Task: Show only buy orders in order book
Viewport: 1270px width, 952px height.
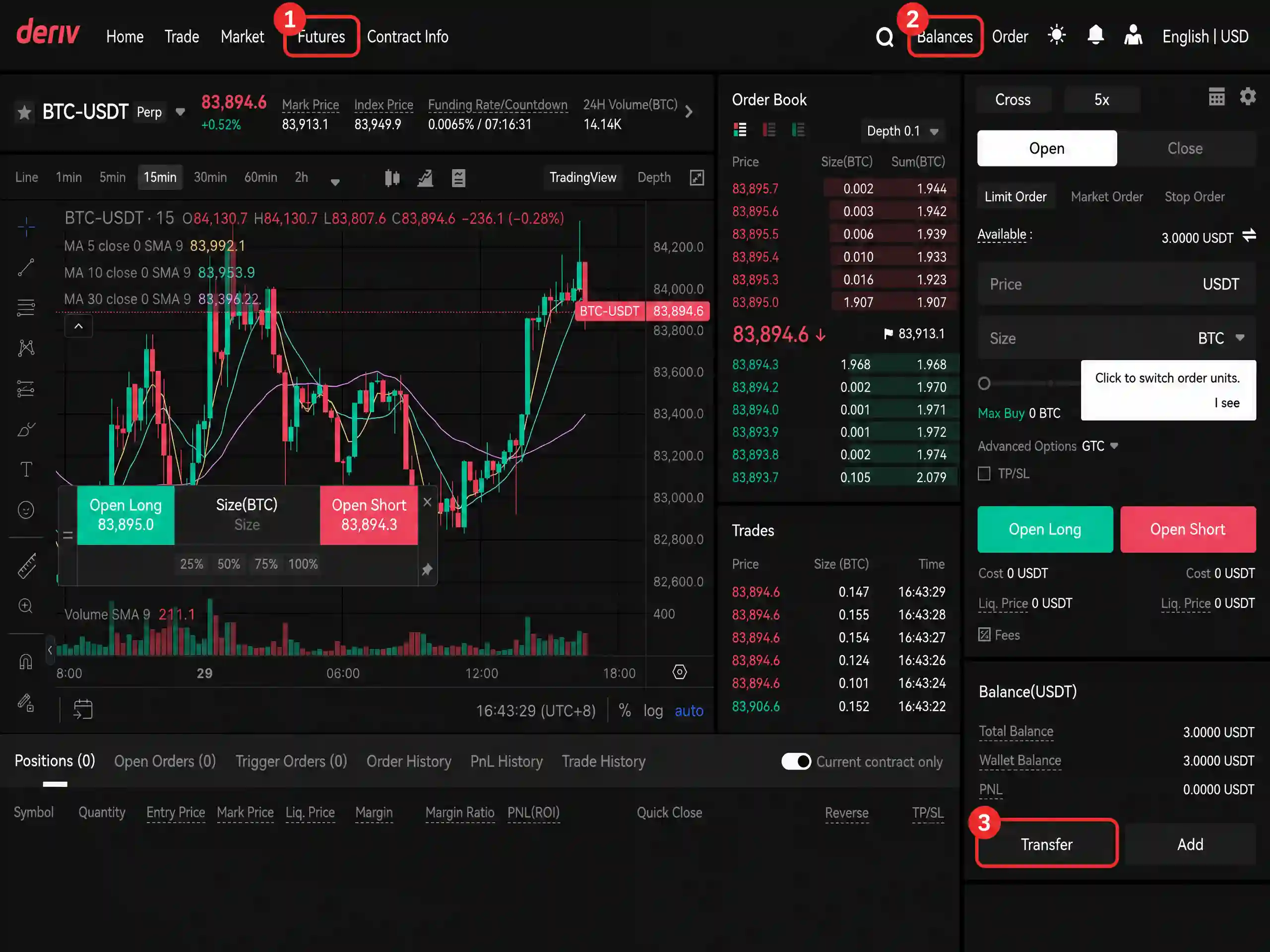Action: pos(798,130)
